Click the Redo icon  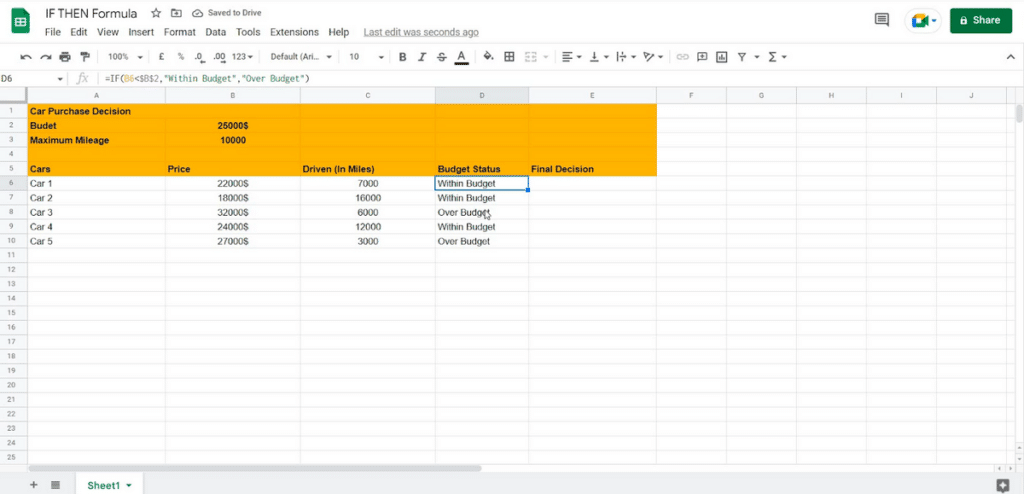pyautogui.click(x=46, y=57)
